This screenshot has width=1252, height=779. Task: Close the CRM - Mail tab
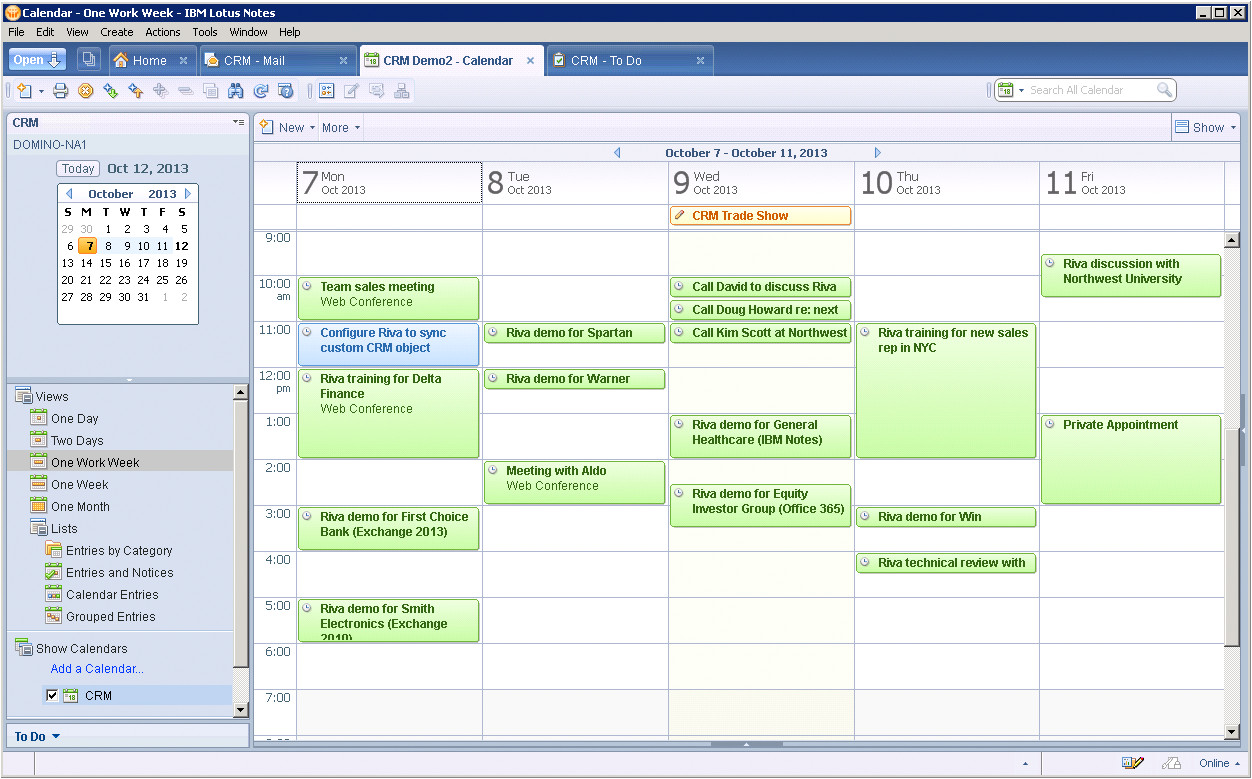pyautogui.click(x=344, y=60)
